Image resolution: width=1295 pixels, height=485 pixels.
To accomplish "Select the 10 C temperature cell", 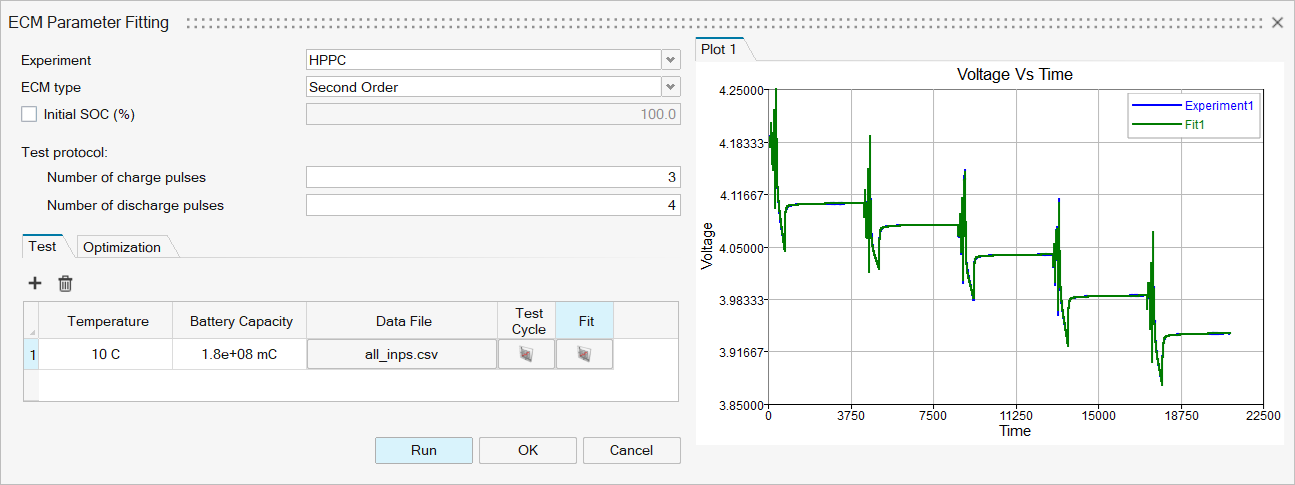I will 108,355.
